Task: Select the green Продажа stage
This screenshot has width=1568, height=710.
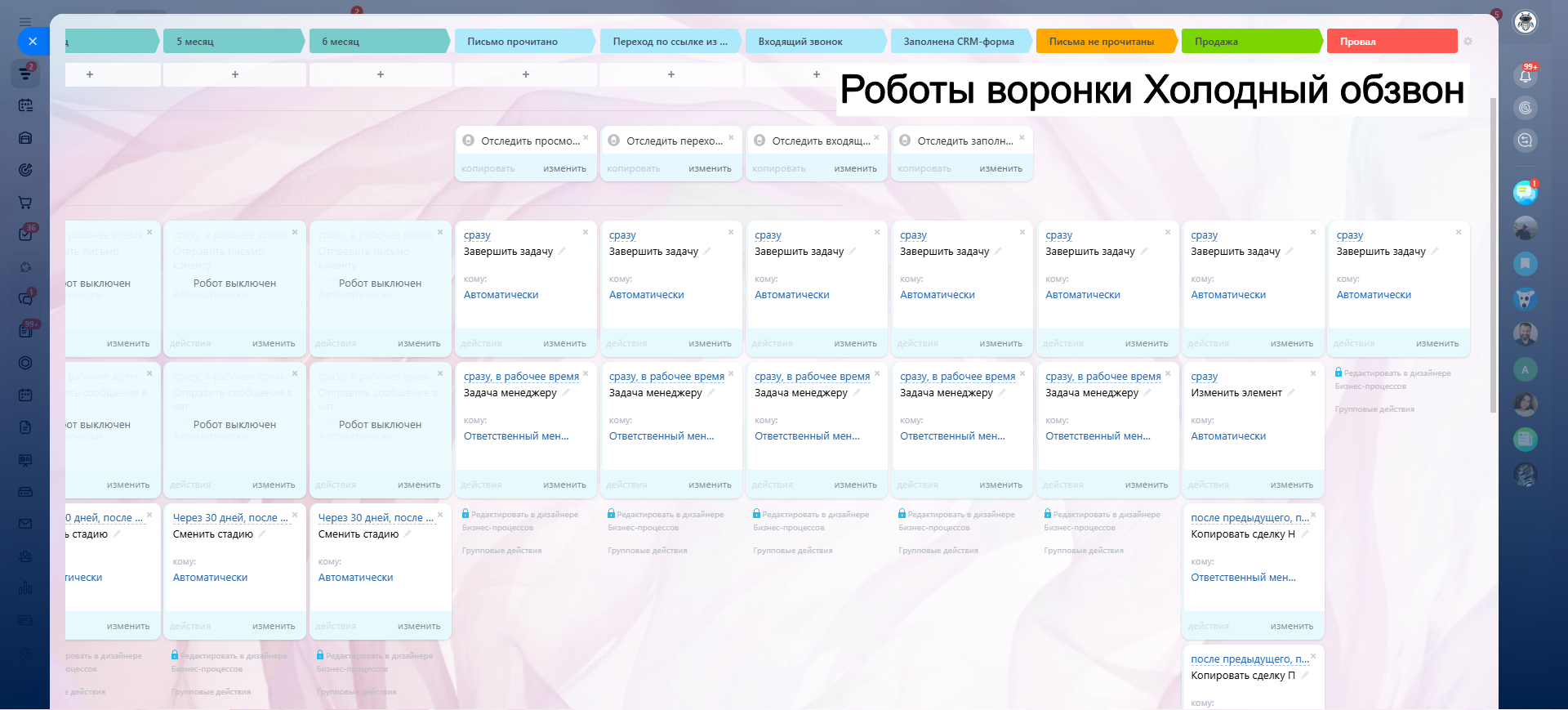Action: pyautogui.click(x=1252, y=42)
